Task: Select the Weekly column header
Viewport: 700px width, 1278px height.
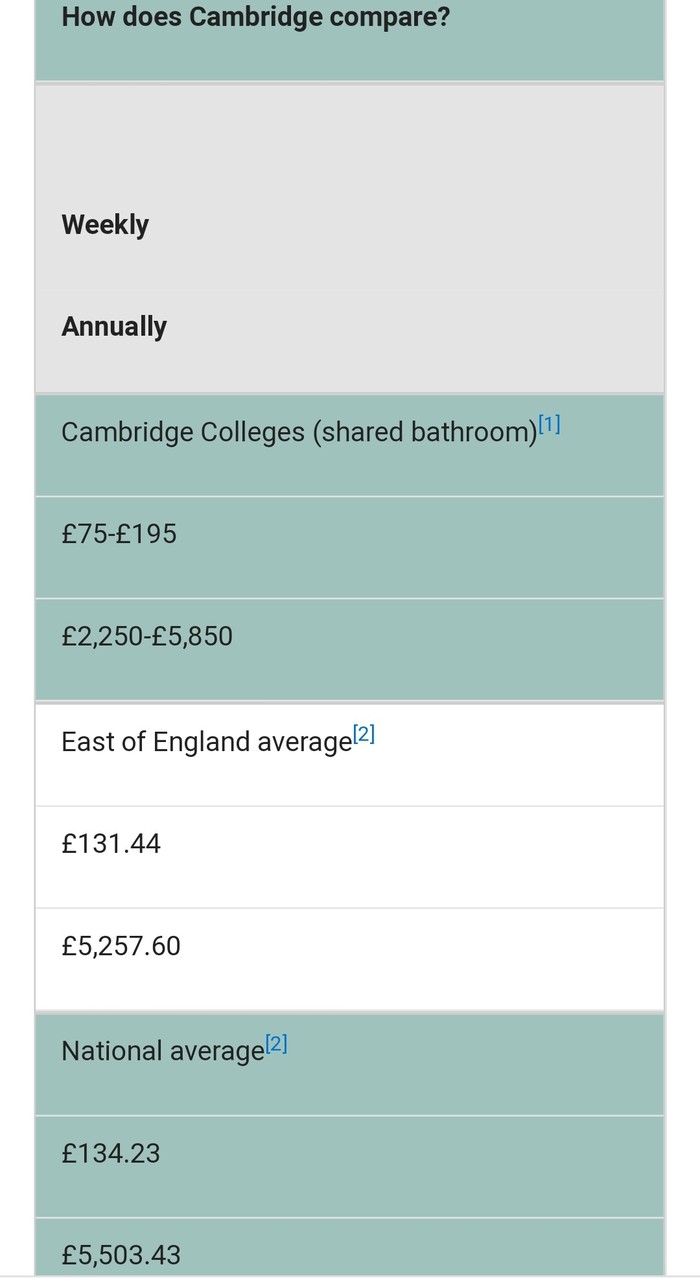Action: click(x=105, y=224)
